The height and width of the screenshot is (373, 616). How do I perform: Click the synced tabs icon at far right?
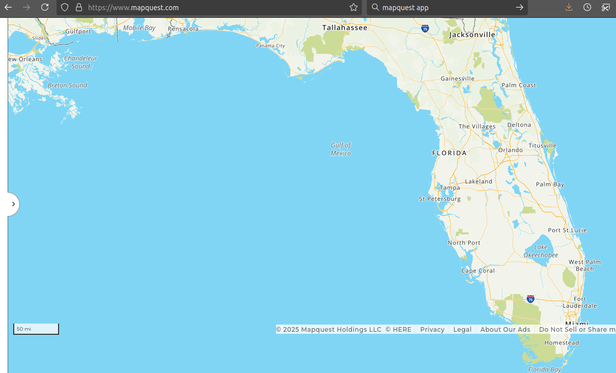pyautogui.click(x=605, y=7)
